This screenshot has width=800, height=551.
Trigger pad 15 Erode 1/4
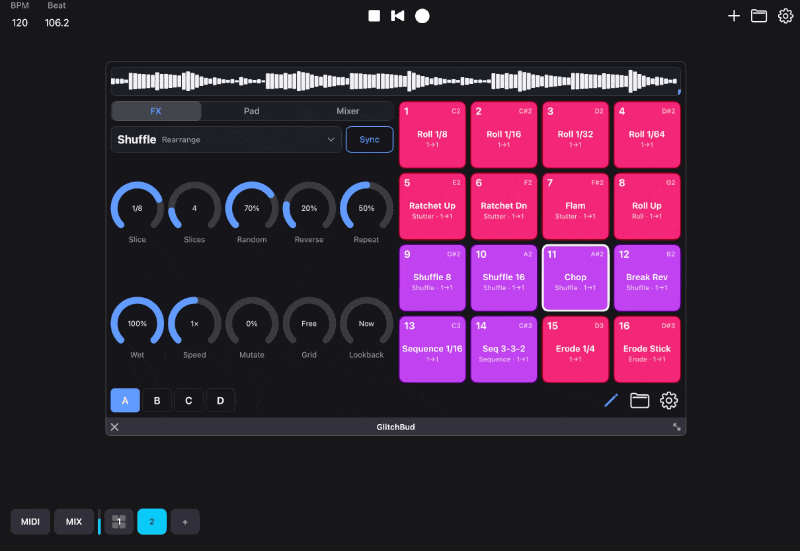[576, 349]
